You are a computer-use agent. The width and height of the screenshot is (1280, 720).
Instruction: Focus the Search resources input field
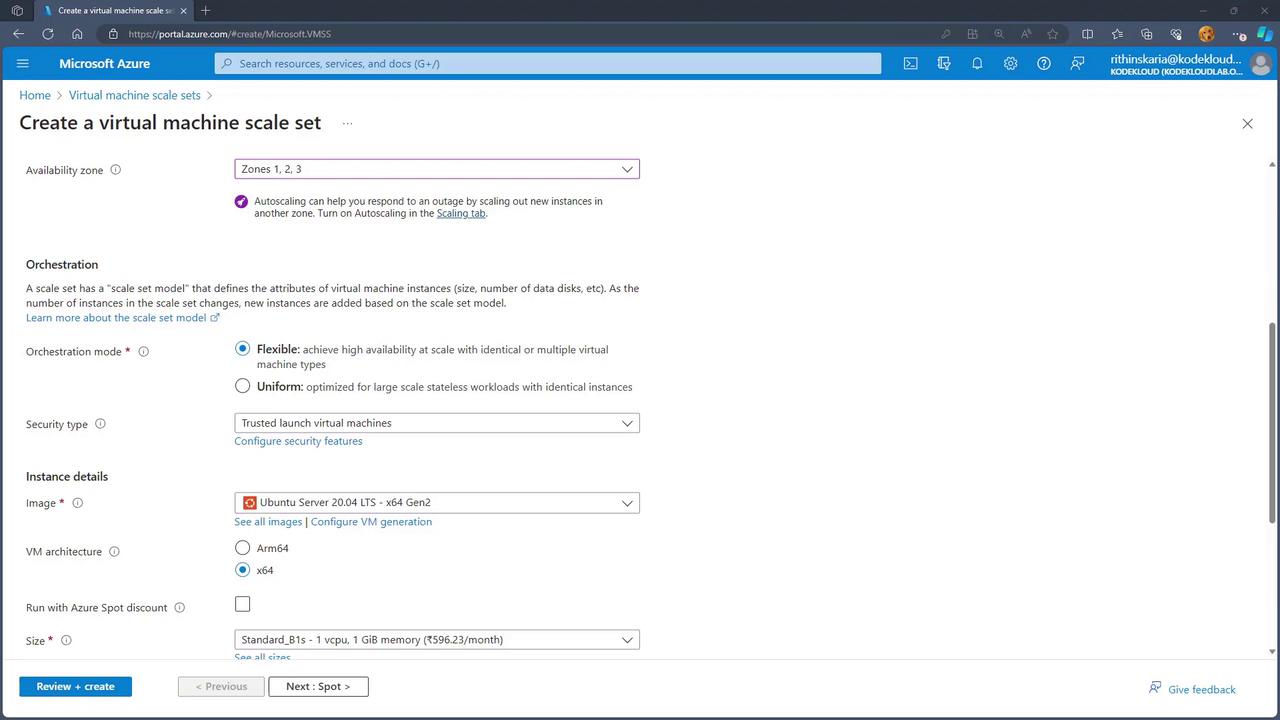(548, 63)
